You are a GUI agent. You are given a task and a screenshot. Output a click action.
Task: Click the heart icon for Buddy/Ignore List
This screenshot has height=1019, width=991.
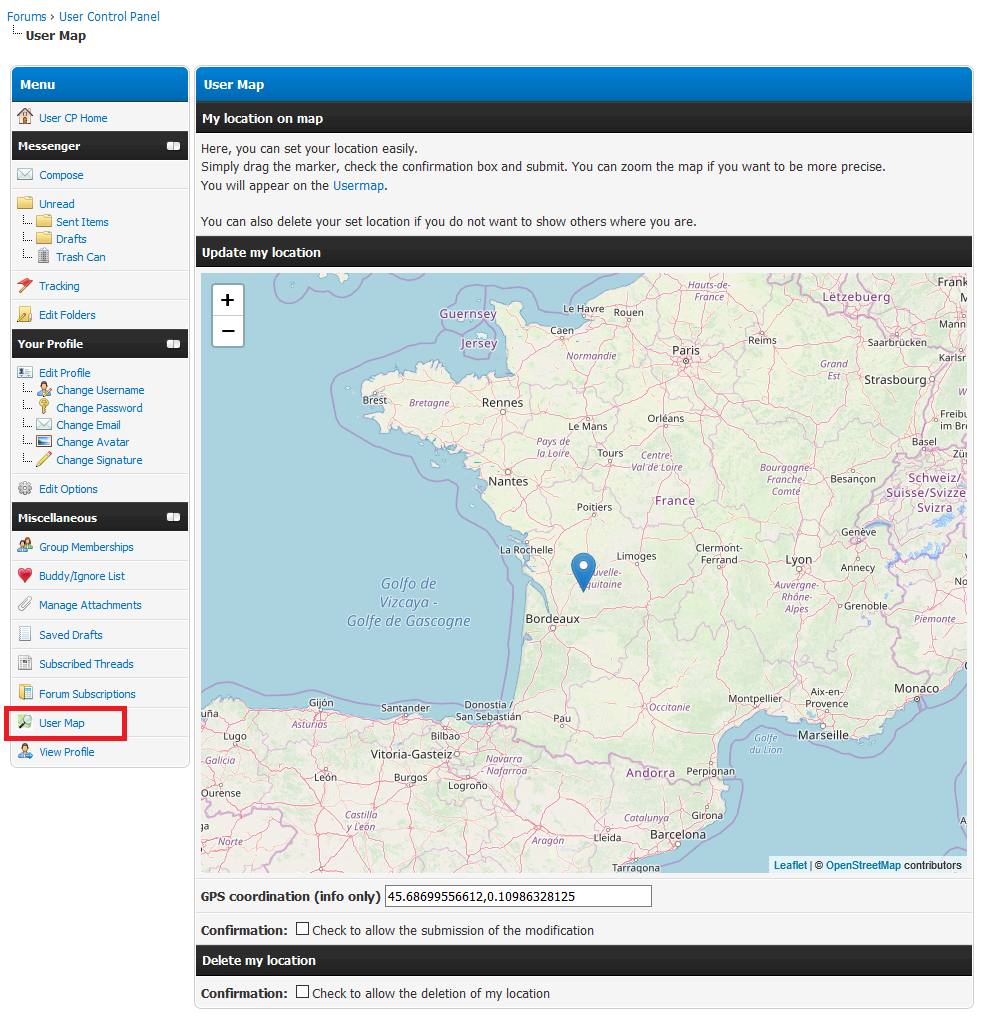point(25,576)
